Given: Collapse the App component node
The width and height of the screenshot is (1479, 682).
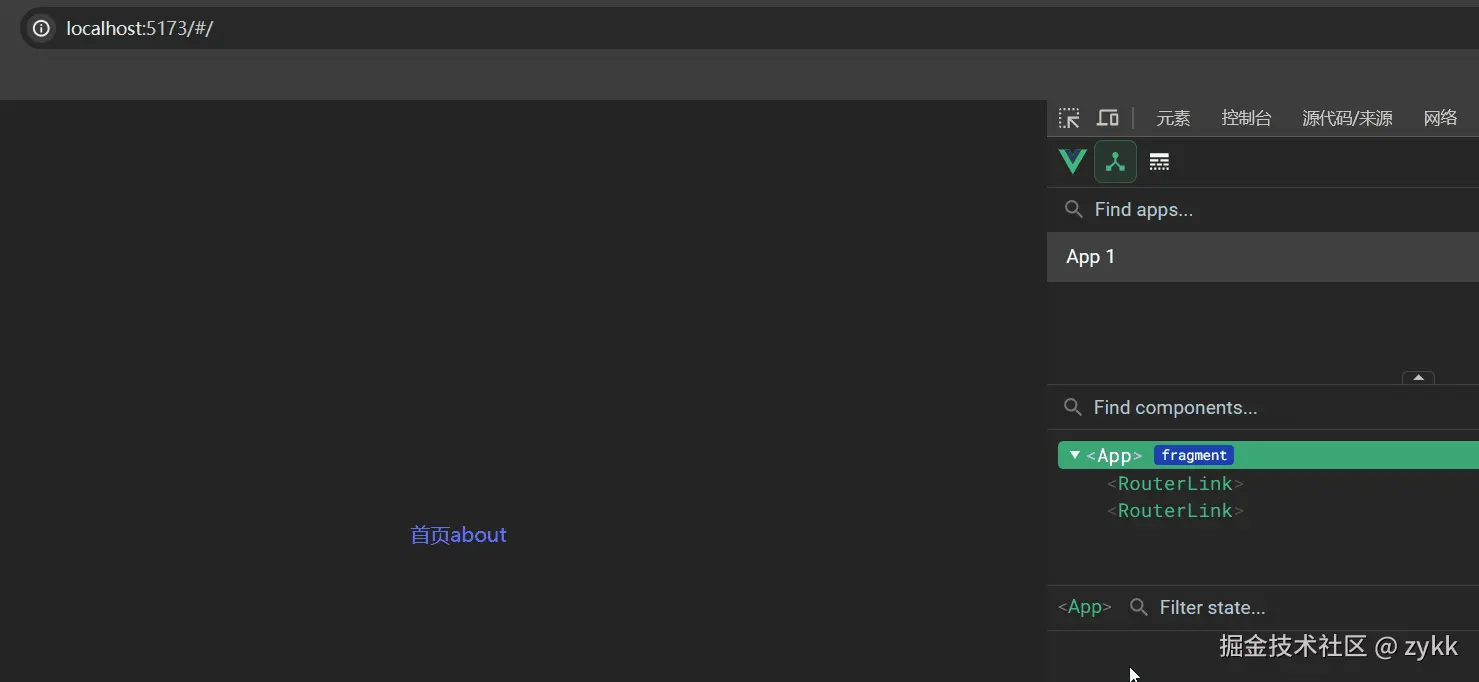Looking at the screenshot, I should coord(1074,455).
